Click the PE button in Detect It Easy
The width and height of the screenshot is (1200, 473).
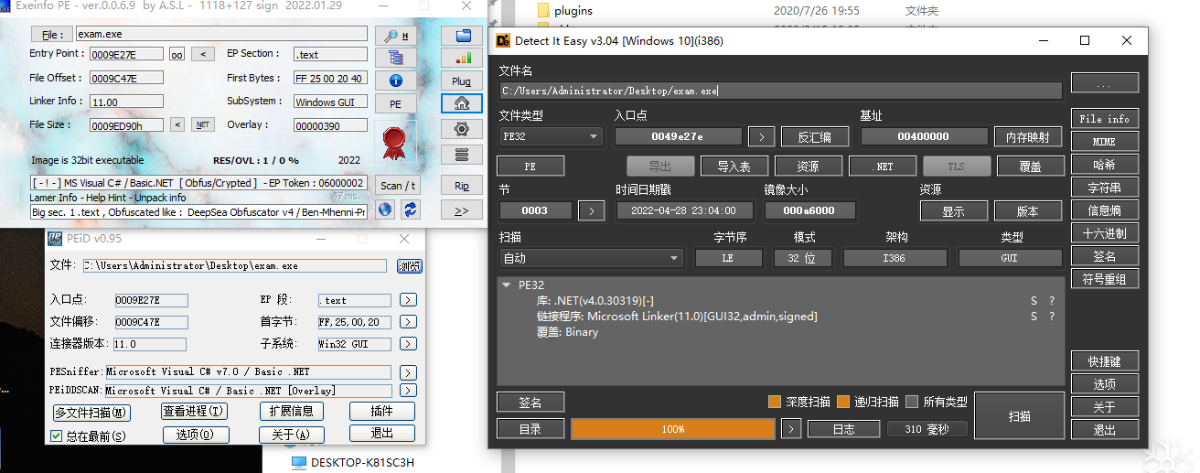(530, 166)
